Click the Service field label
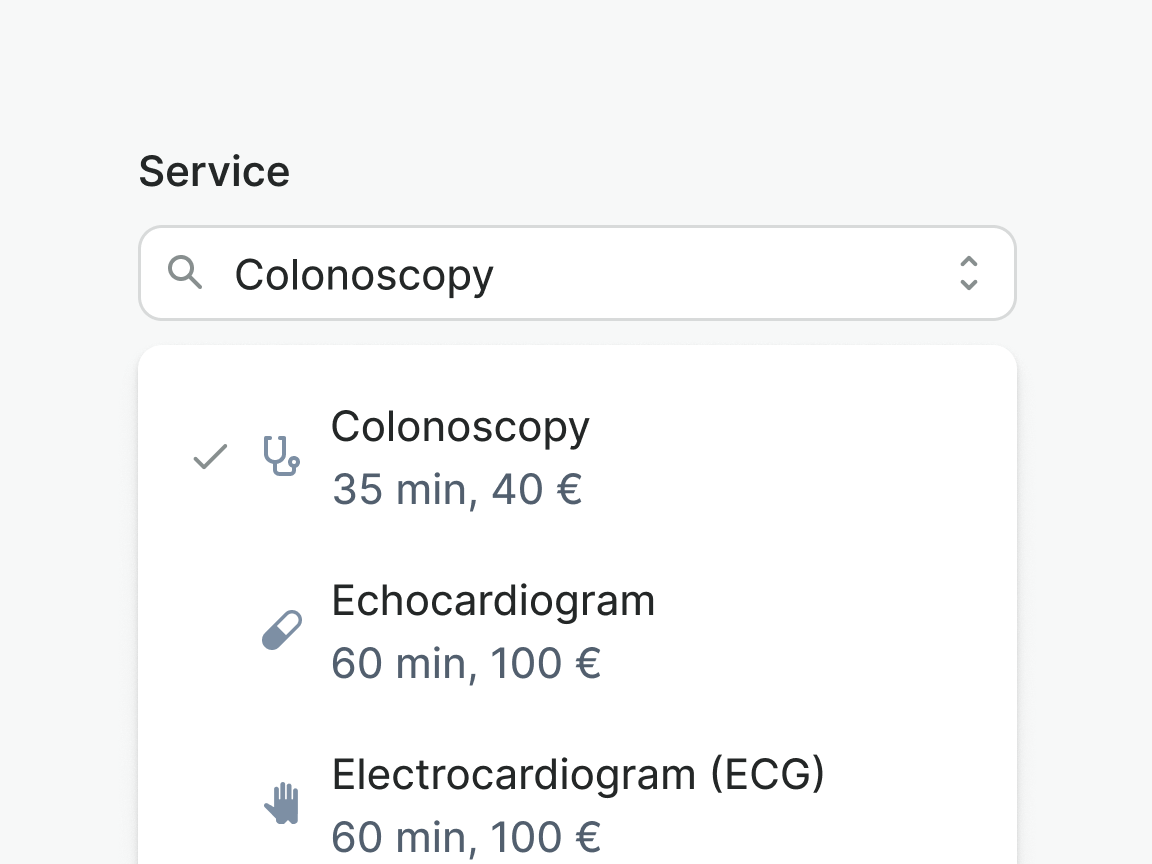 point(214,172)
